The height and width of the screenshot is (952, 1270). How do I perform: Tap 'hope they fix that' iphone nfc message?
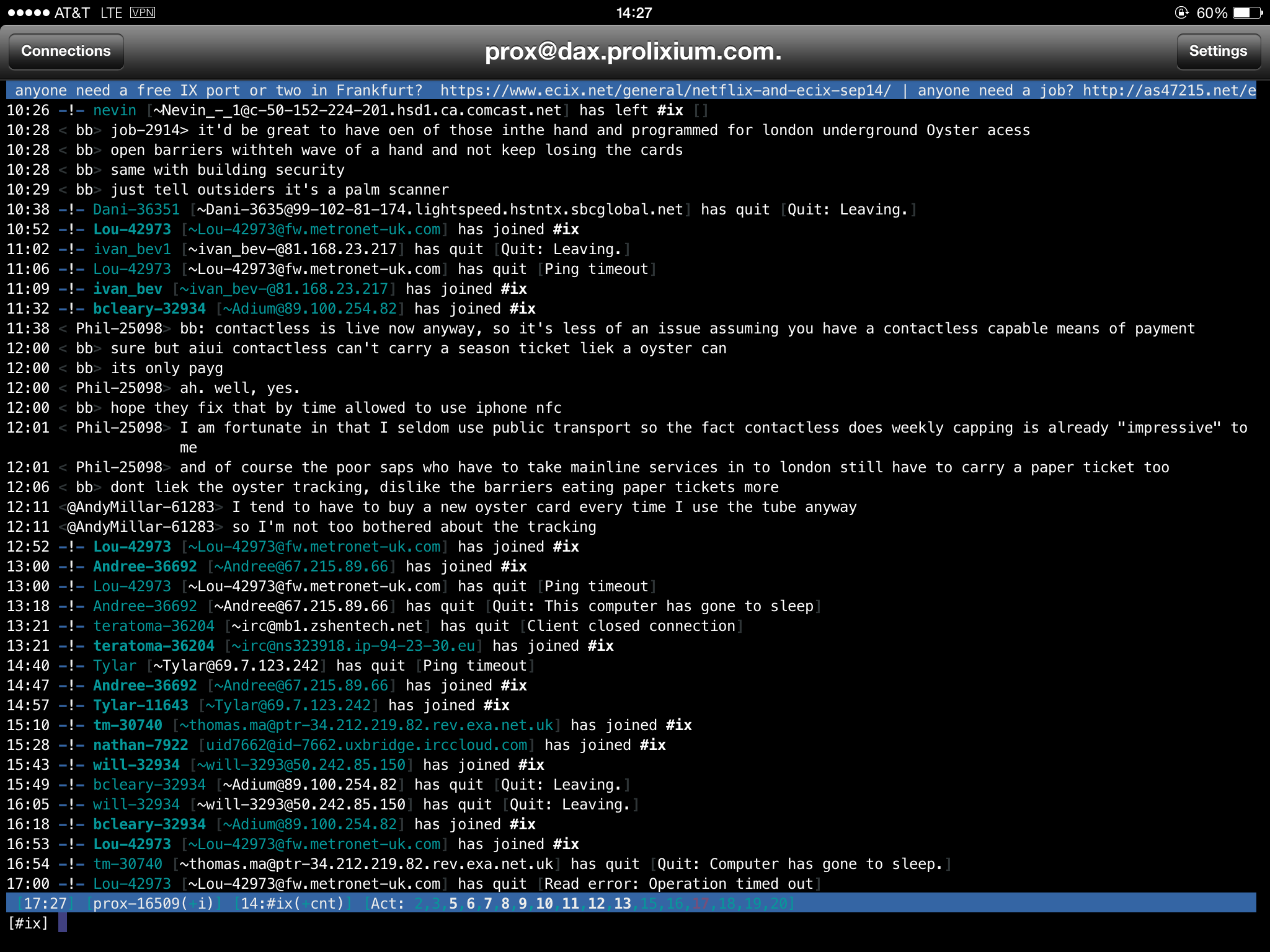[336, 408]
